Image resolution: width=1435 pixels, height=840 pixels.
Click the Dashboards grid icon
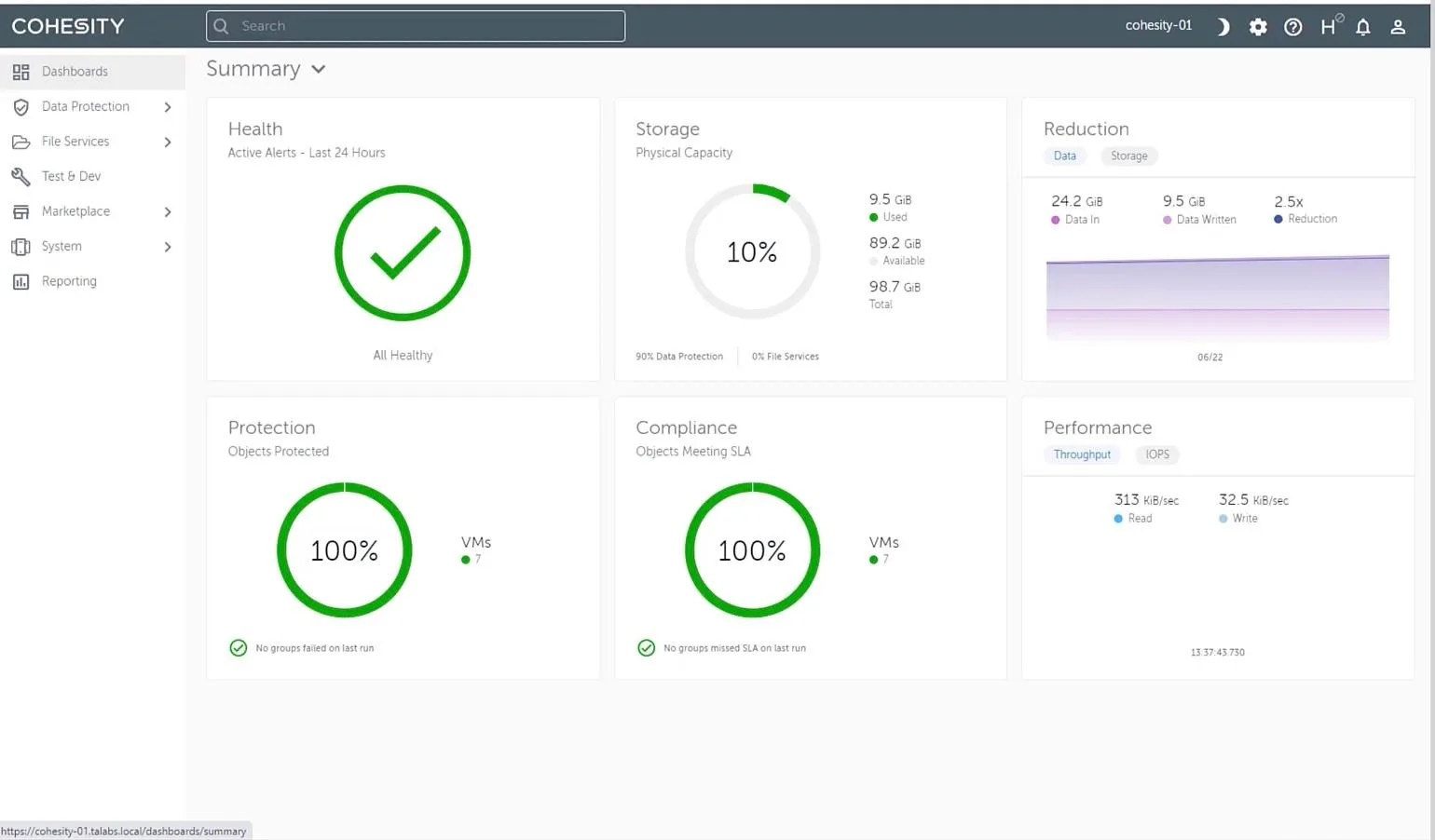tap(20, 72)
